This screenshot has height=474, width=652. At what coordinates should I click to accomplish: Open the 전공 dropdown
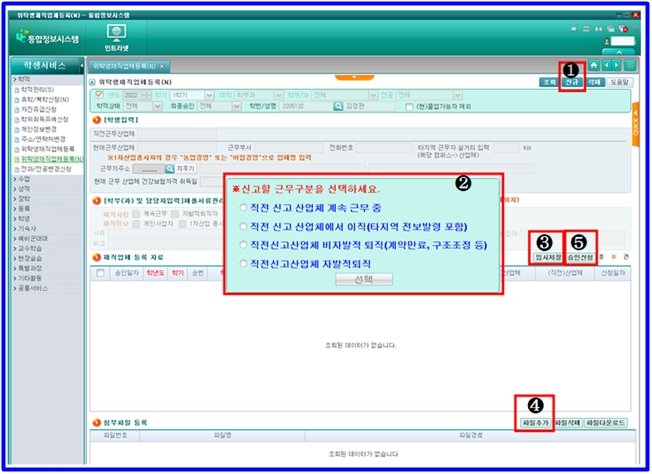(457, 95)
